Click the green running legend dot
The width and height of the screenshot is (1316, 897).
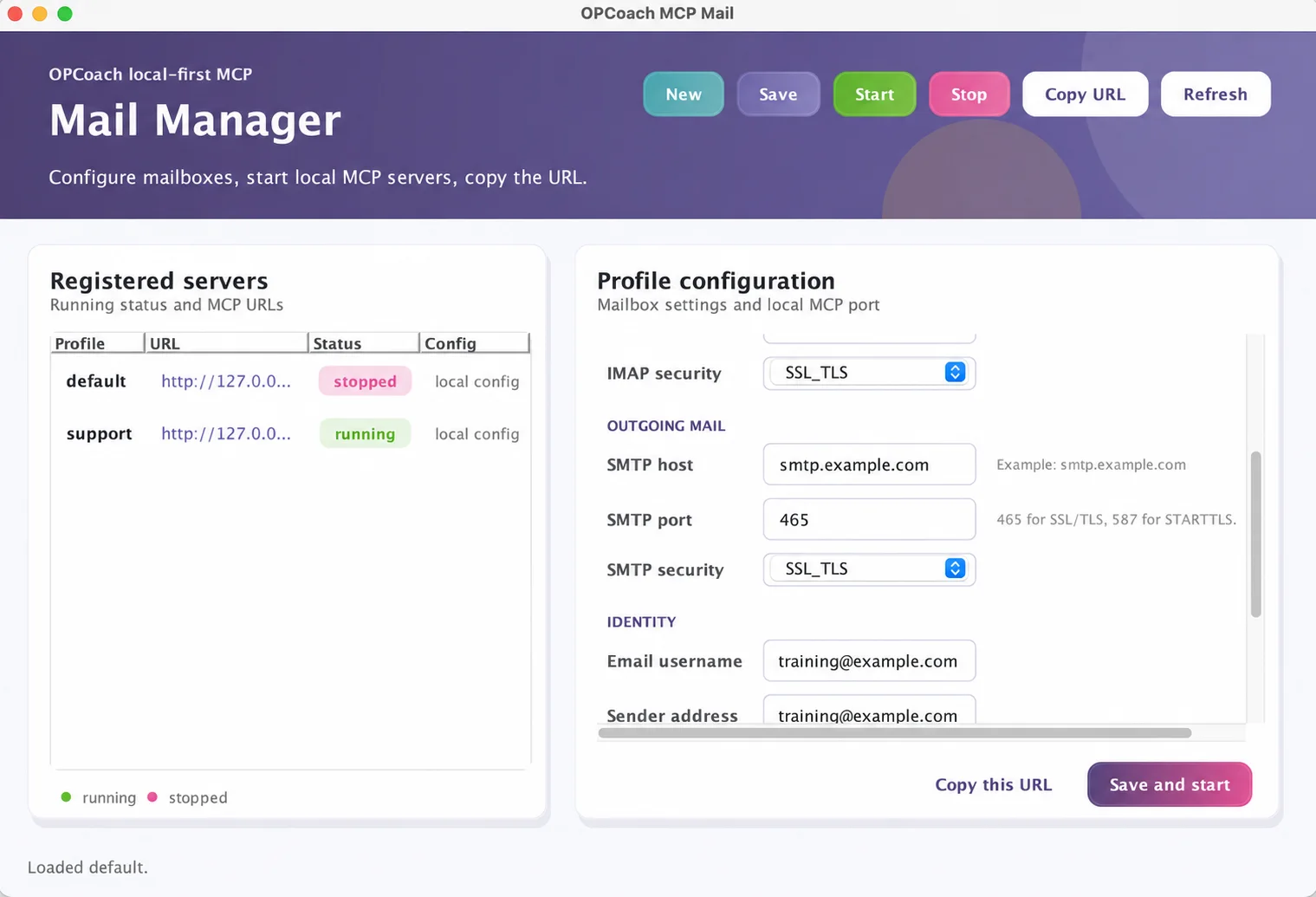click(x=66, y=796)
